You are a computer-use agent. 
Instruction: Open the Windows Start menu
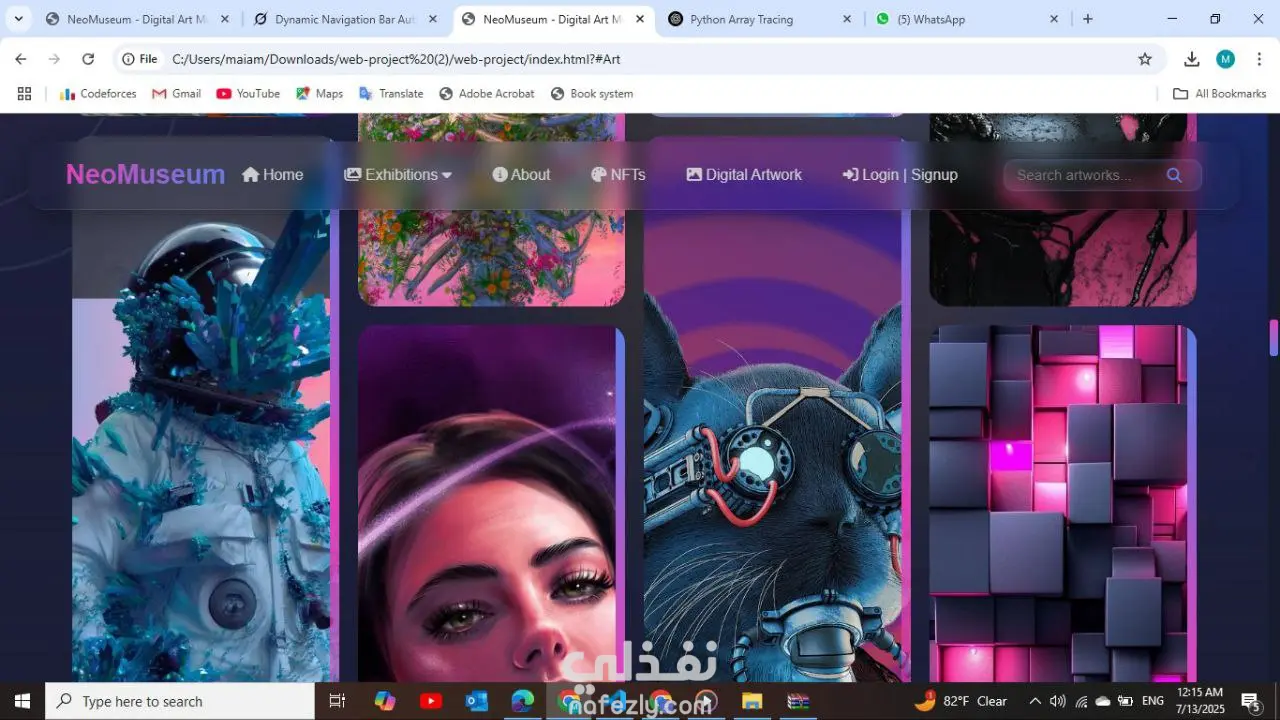[x=22, y=701]
